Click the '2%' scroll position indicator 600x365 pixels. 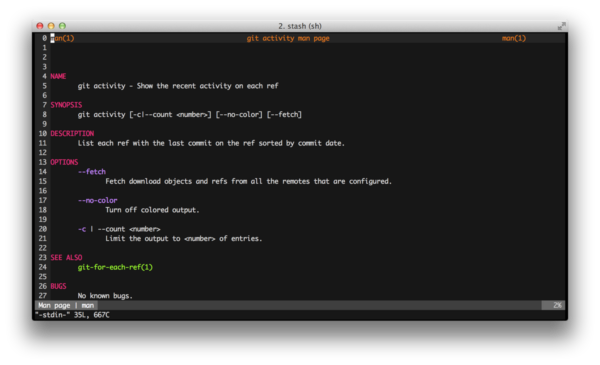(558, 305)
